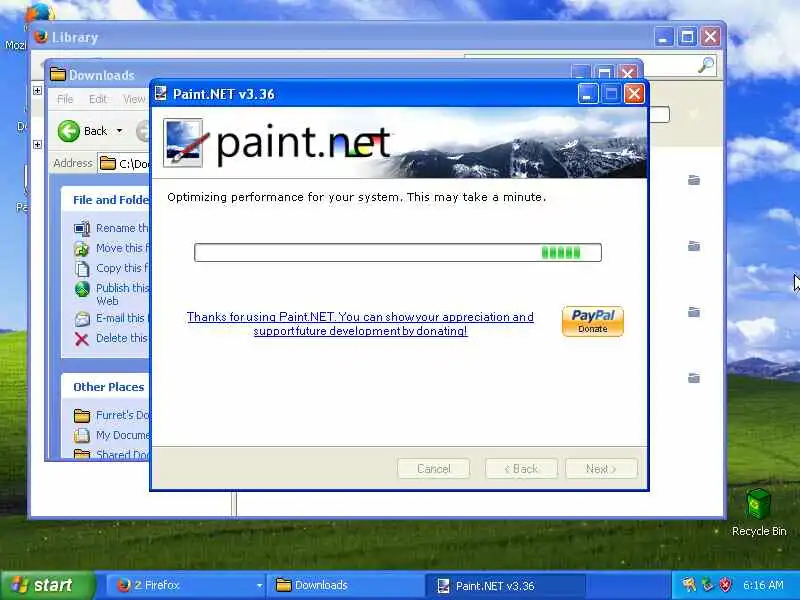Click the PayPal Donate button

[592, 321]
